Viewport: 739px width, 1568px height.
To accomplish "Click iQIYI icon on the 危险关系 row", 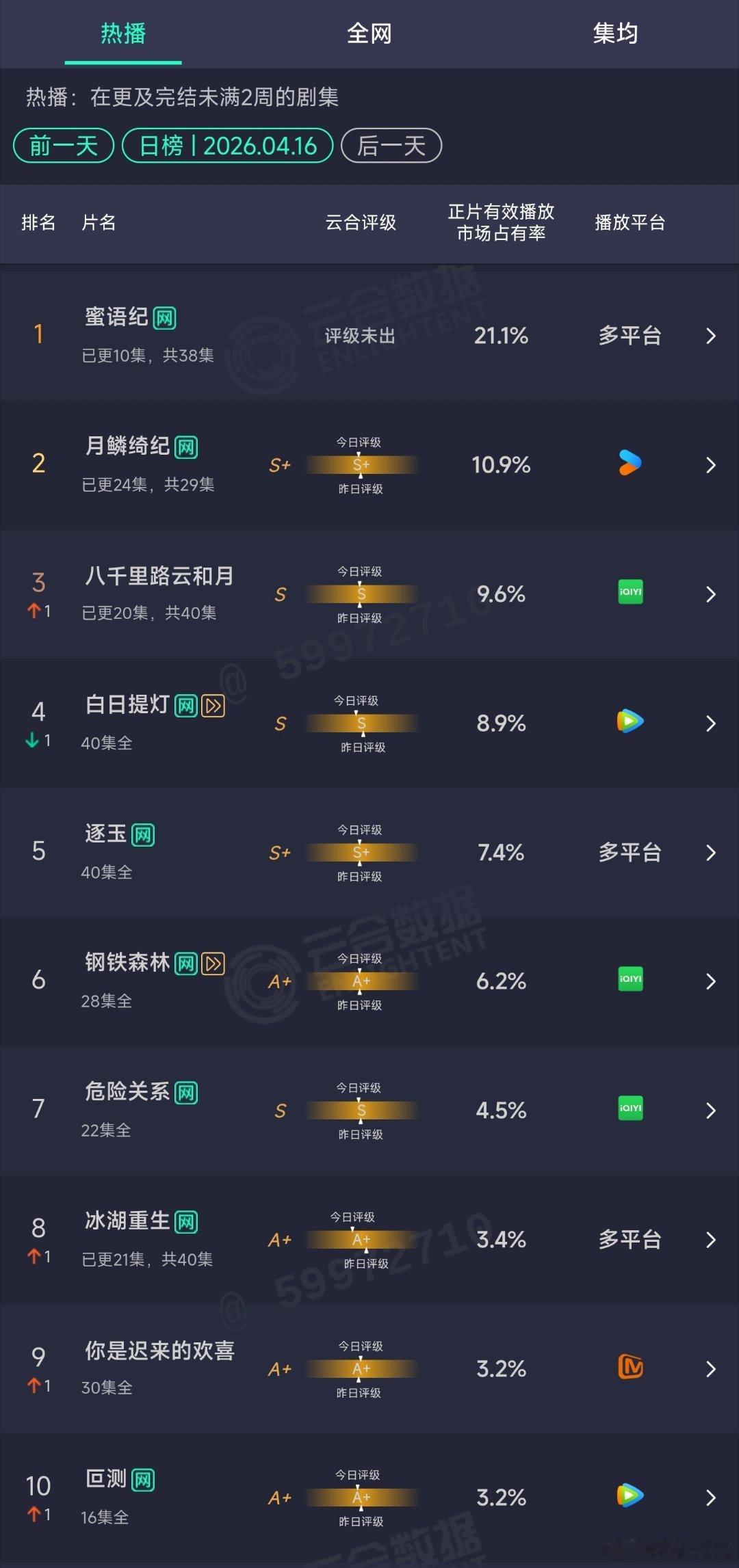I will coord(630,1109).
